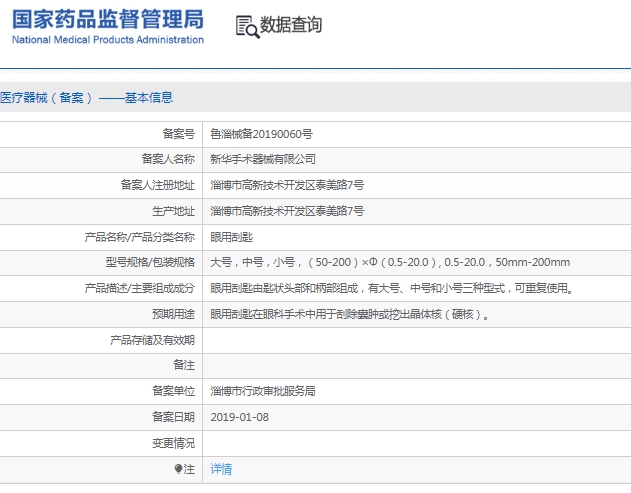Select the 备案号 label cell
Screen dimensions: 631x493
pos(179,134)
